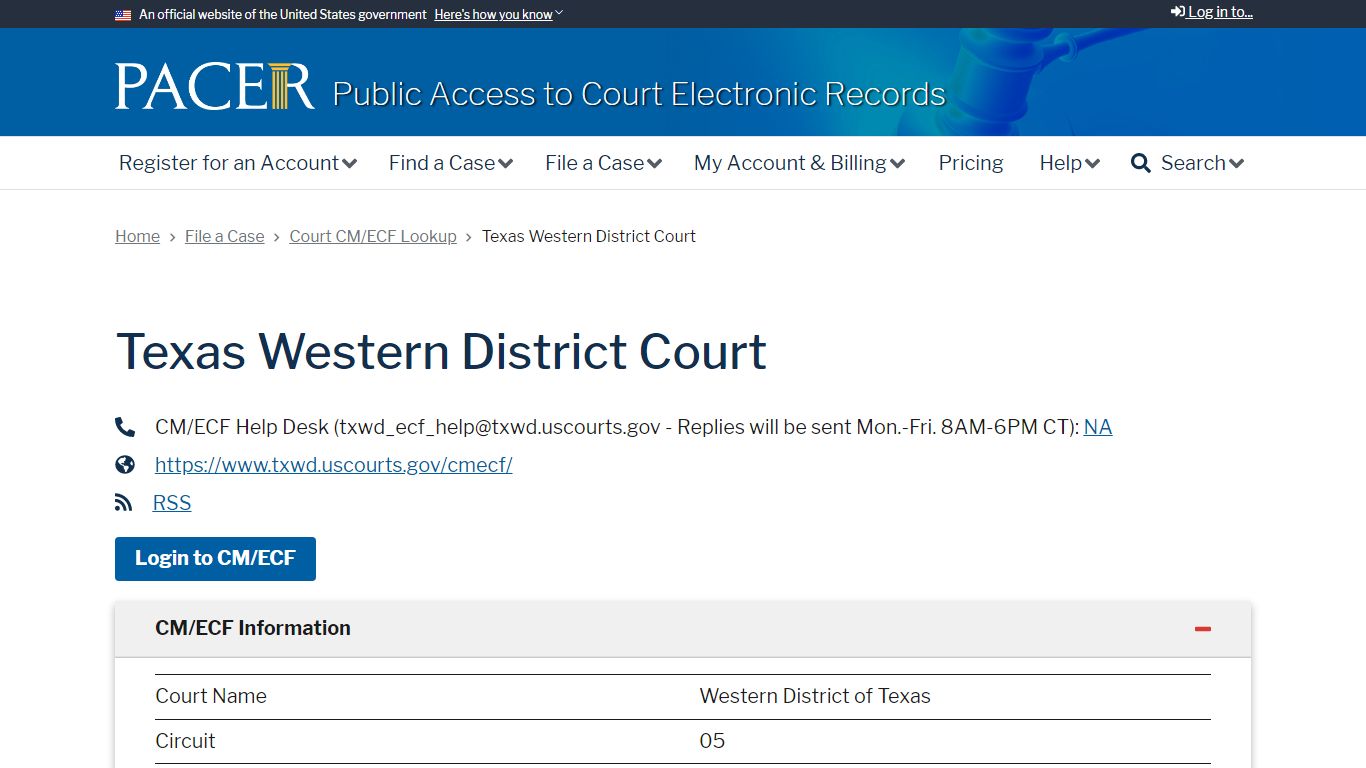
Task: Click the circuit value "05"
Action: pyautogui.click(x=712, y=741)
